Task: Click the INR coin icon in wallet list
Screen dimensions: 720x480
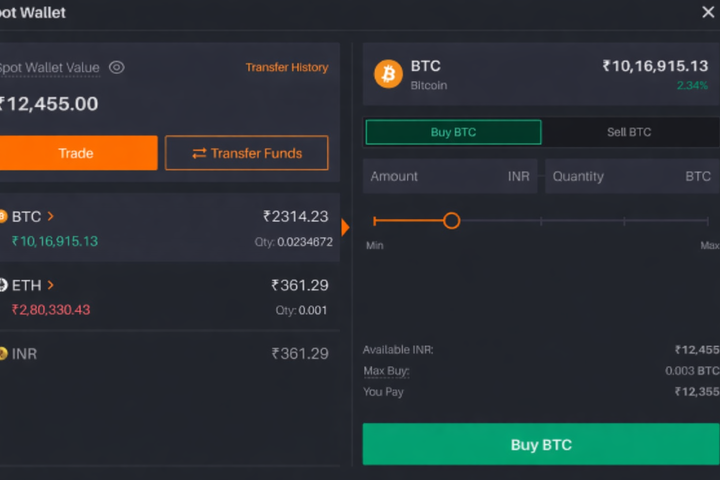Action: (3, 353)
